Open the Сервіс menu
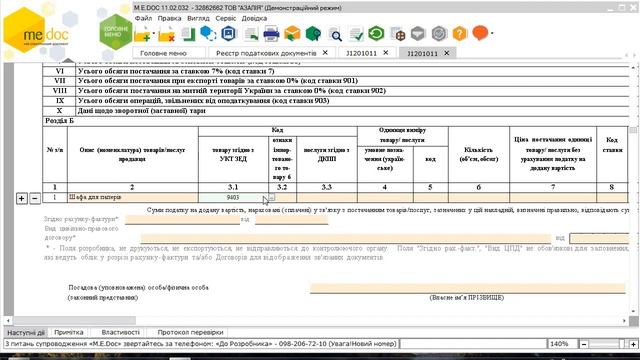This screenshot has height=360, width=640. (226, 18)
